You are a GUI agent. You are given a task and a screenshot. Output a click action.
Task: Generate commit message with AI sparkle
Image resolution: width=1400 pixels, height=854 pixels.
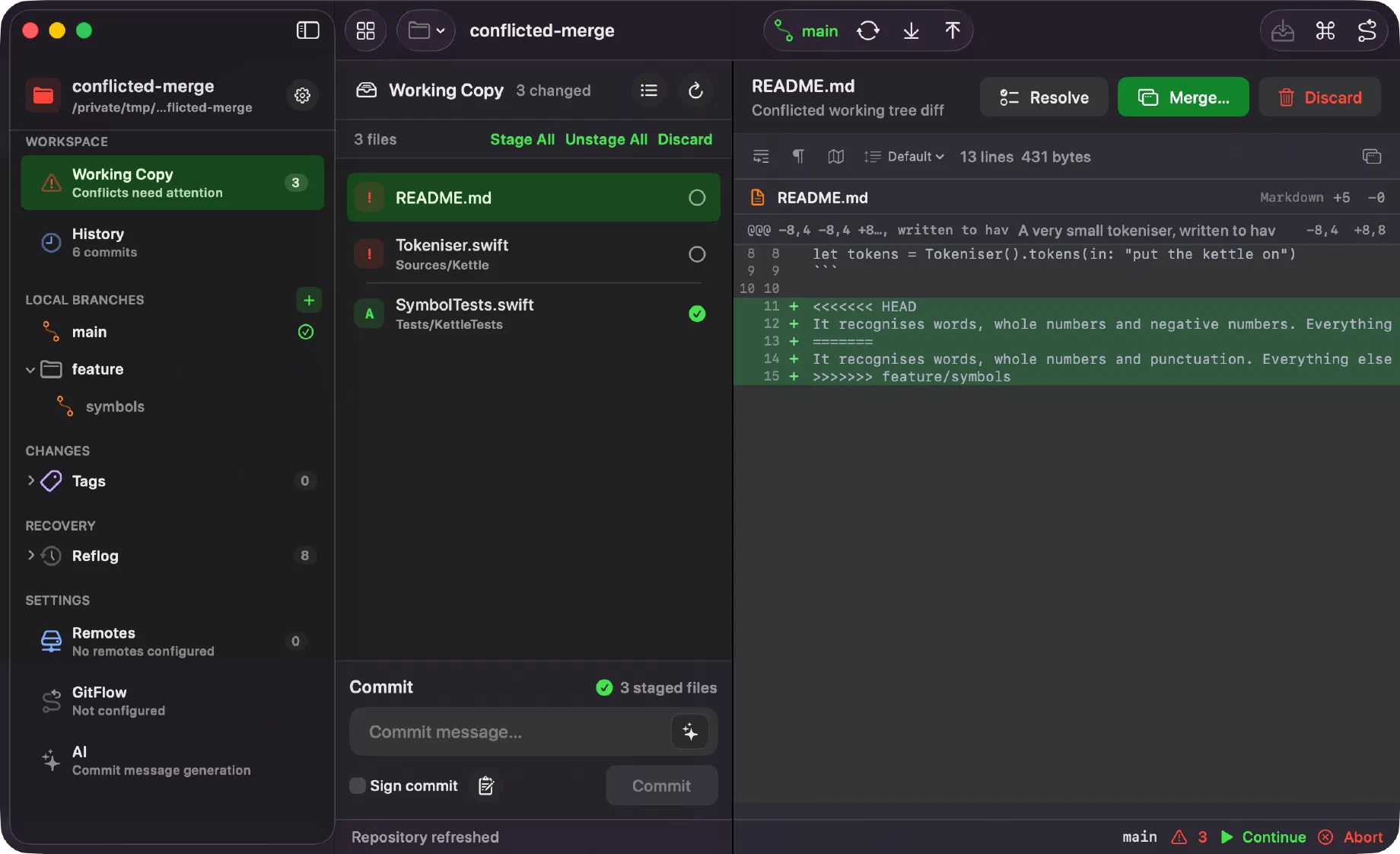690,732
